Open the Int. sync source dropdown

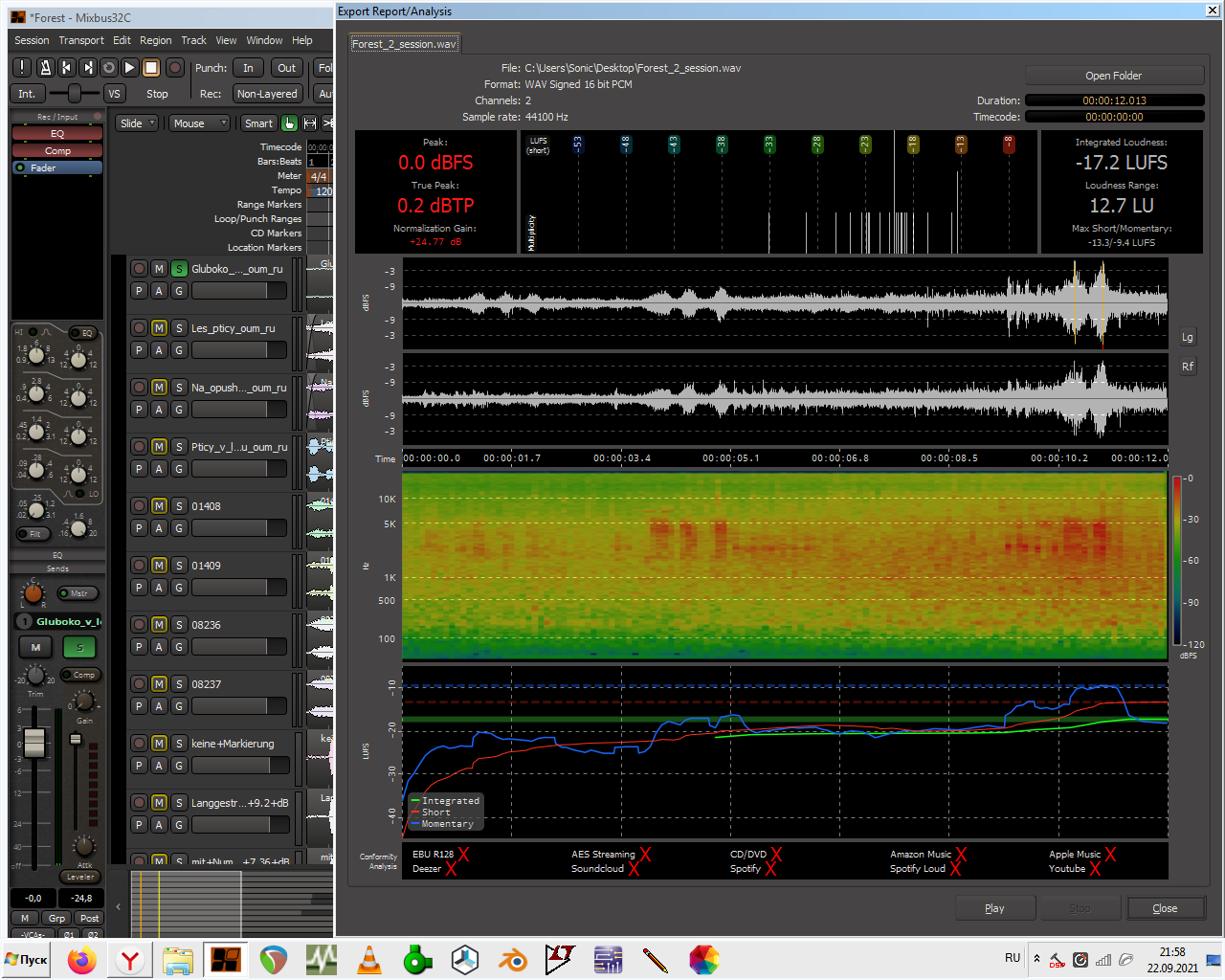27,94
